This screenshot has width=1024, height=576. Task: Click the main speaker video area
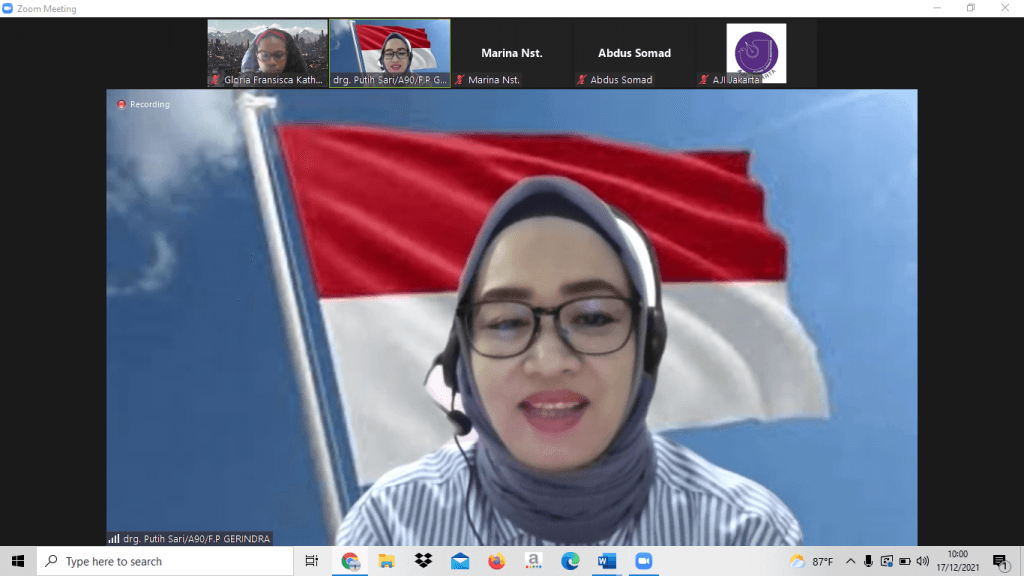[x=512, y=317]
